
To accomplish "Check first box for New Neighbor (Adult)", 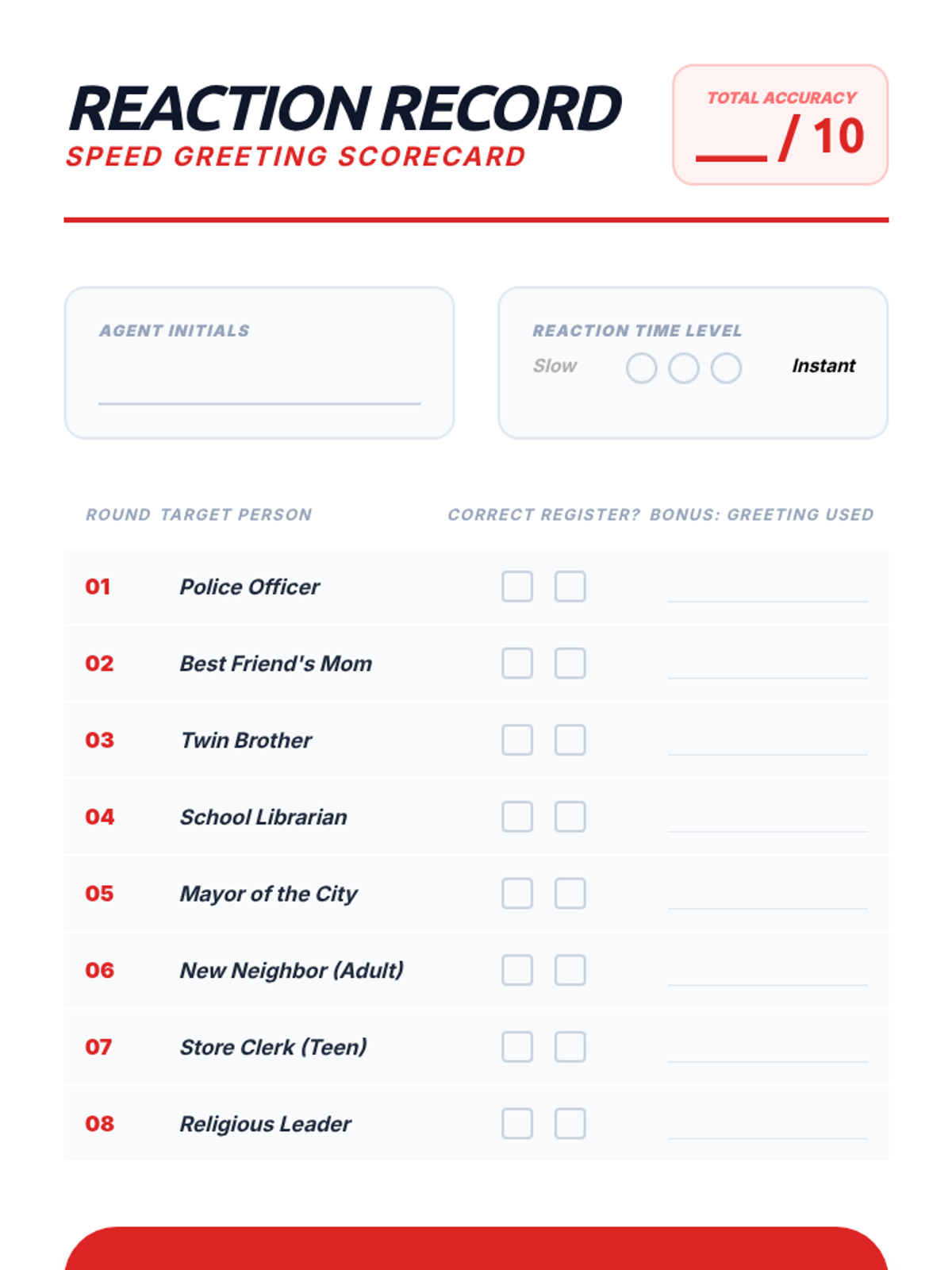I will (x=517, y=970).
